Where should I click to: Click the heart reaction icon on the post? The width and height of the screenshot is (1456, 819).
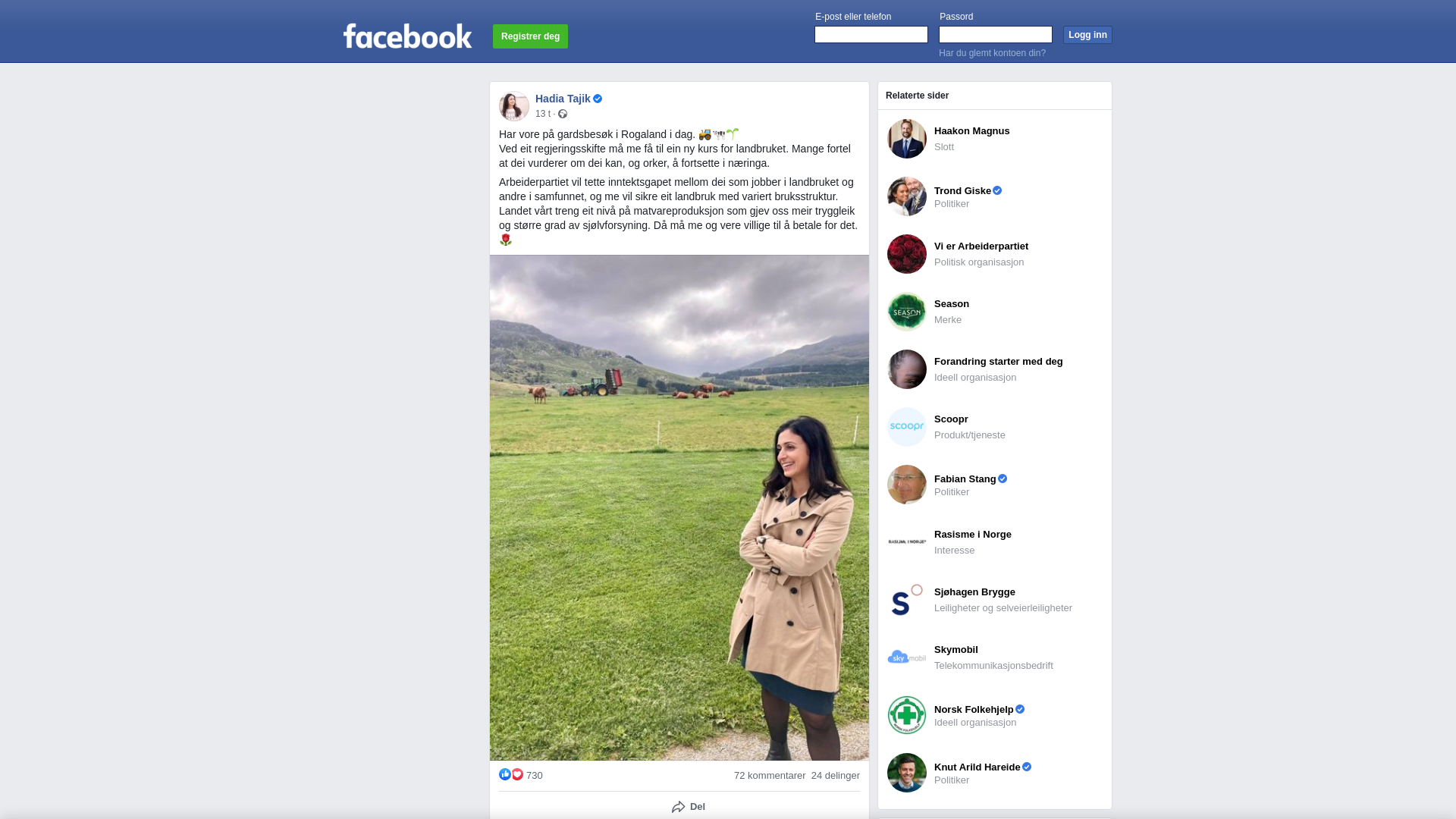517,774
